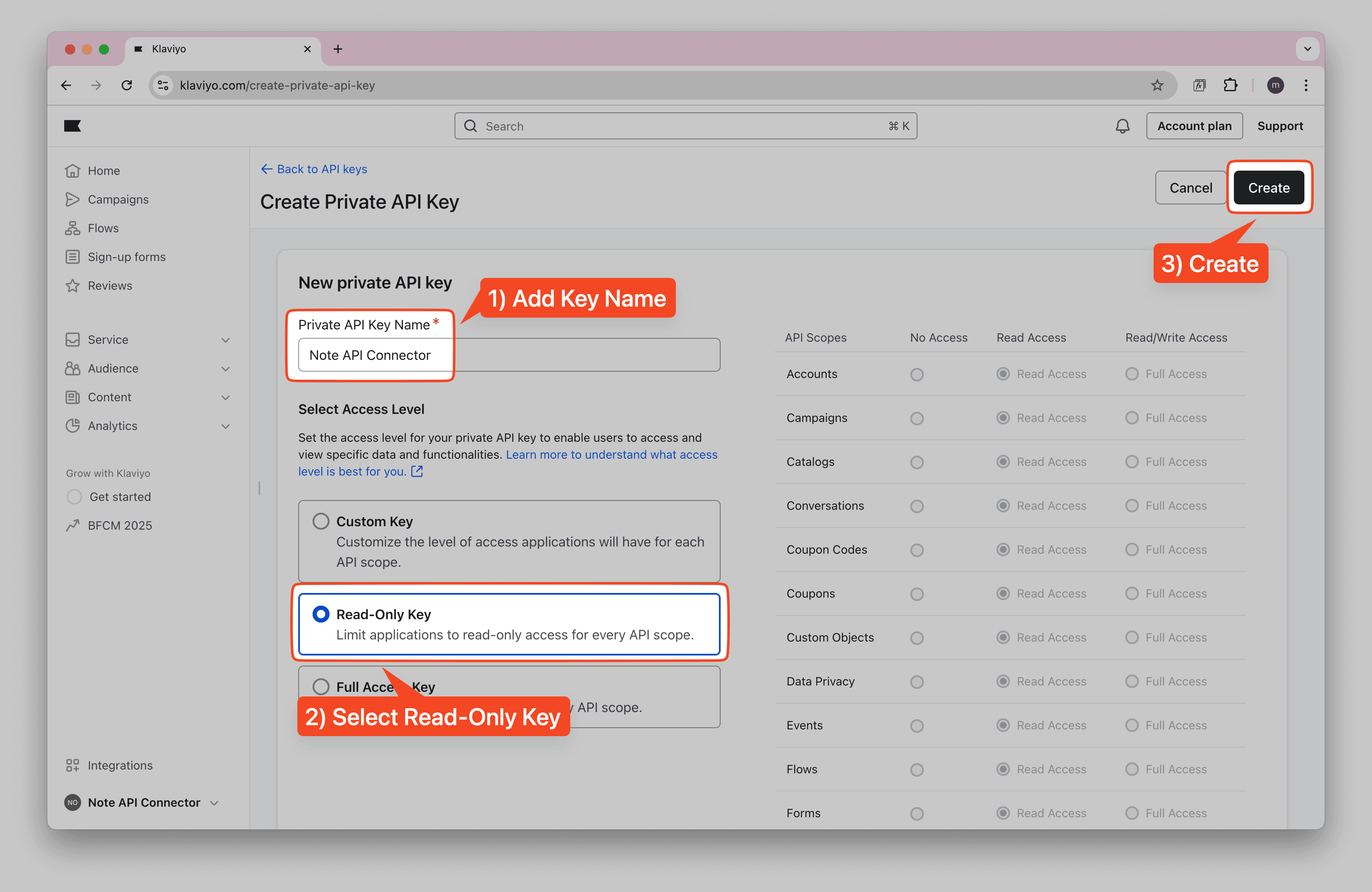
Task: Open Note API Connector account dropdown
Action: pyautogui.click(x=215, y=803)
